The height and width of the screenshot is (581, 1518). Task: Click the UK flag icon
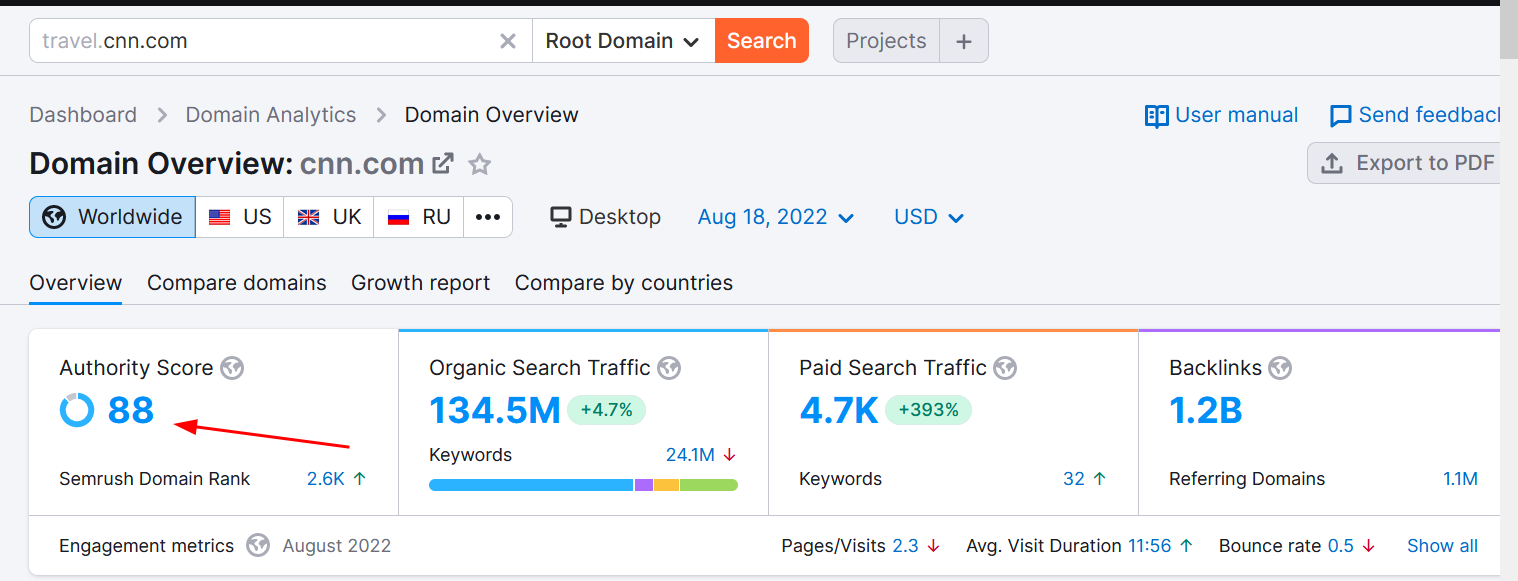click(309, 217)
